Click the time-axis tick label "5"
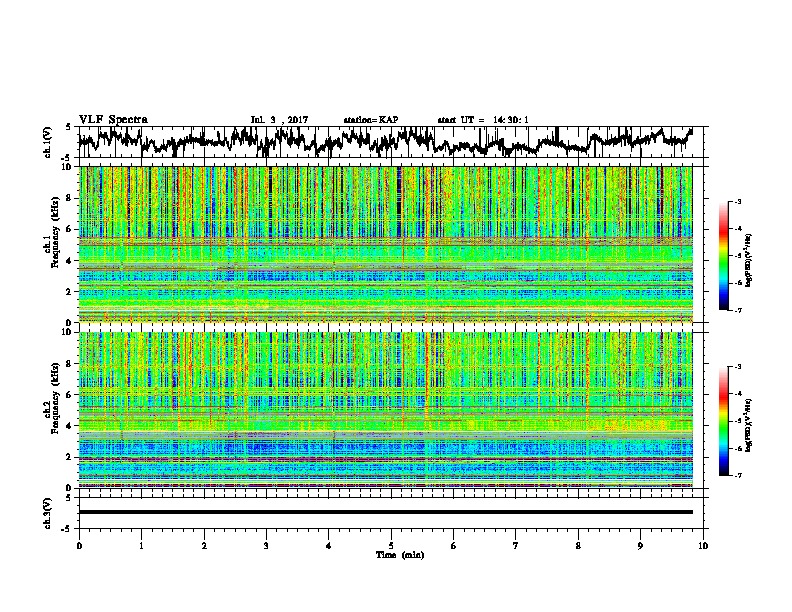Screen dimensions: 792x612 tap(391, 545)
